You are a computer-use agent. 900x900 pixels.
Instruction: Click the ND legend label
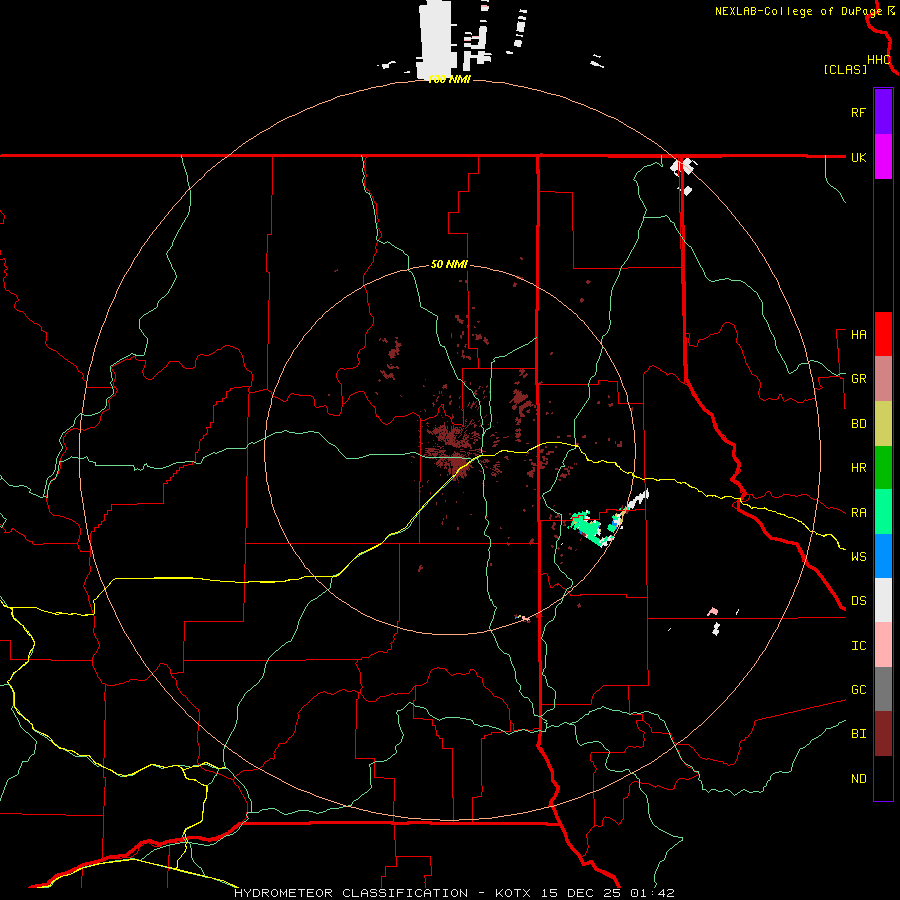858,779
